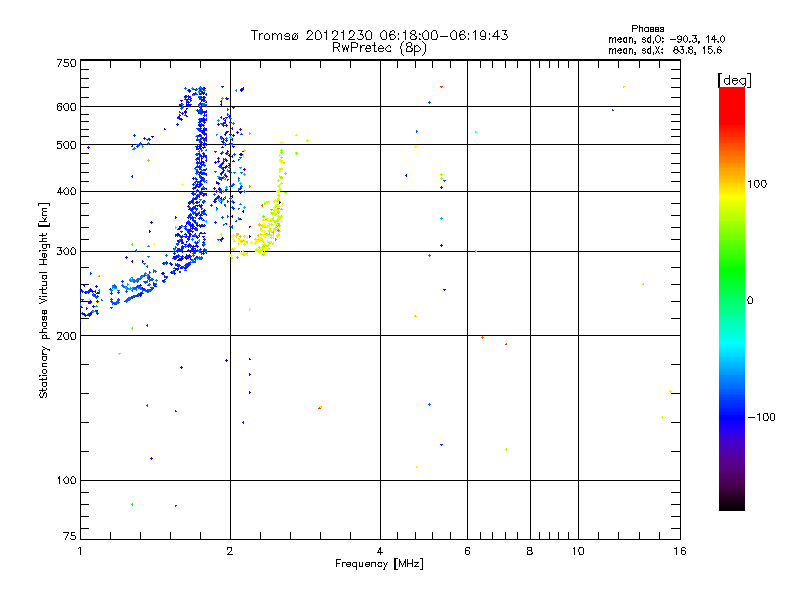The height and width of the screenshot is (600, 800).
Task: Click the '1' frequency axis tick label
Action: 80,551
